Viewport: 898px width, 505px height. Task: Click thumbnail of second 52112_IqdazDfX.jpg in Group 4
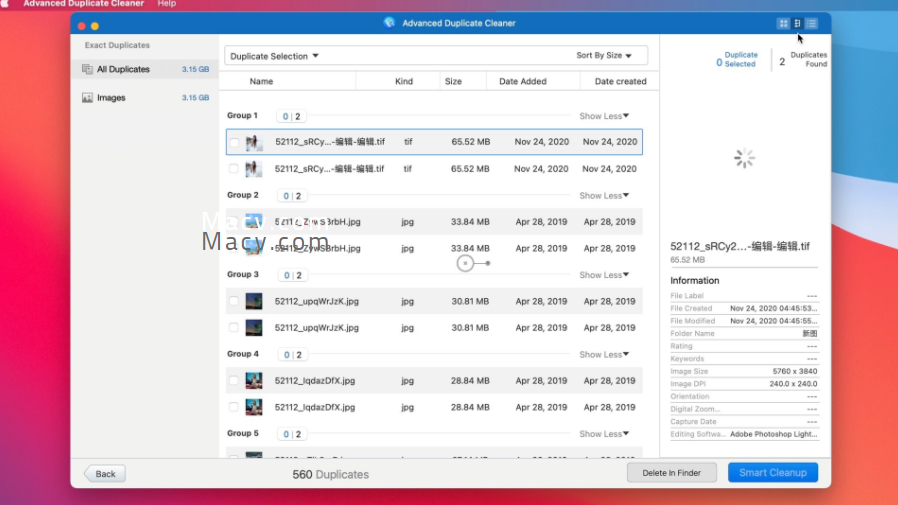tap(254, 407)
